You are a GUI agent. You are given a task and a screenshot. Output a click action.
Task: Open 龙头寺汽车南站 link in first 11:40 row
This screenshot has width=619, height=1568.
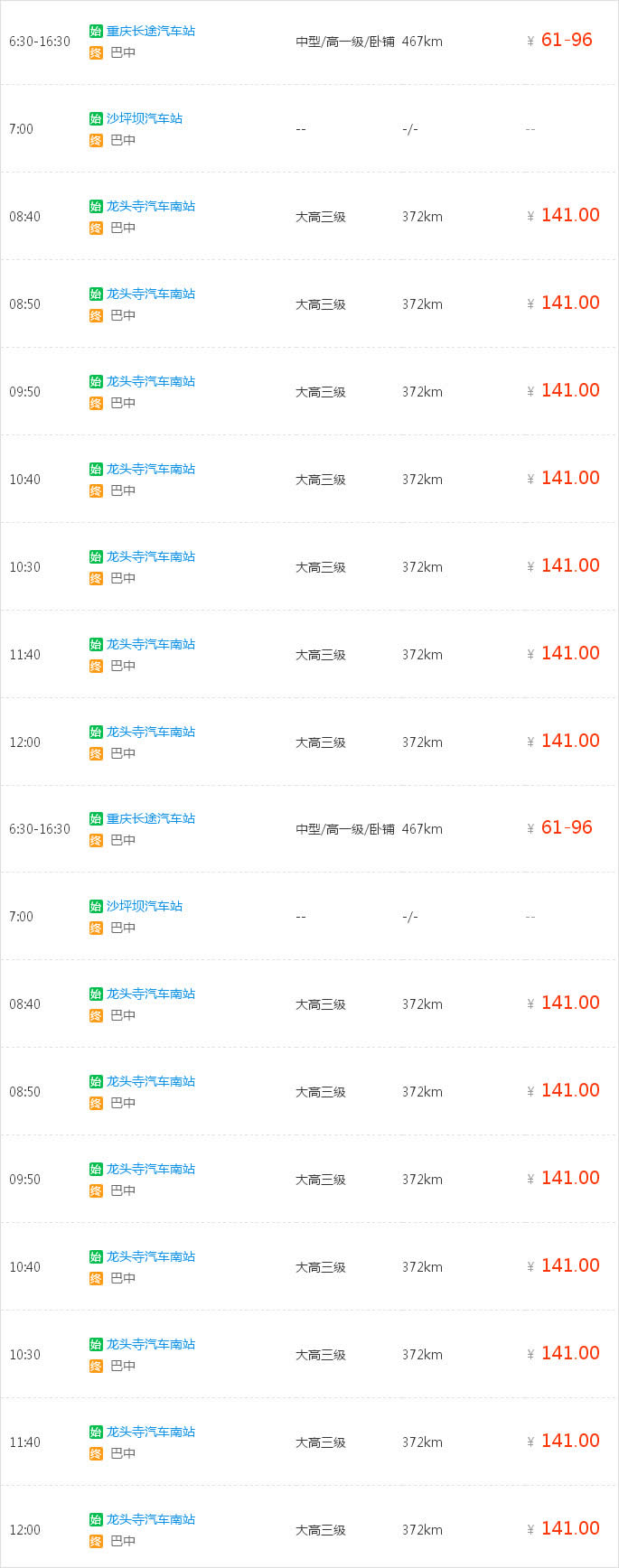[151, 644]
